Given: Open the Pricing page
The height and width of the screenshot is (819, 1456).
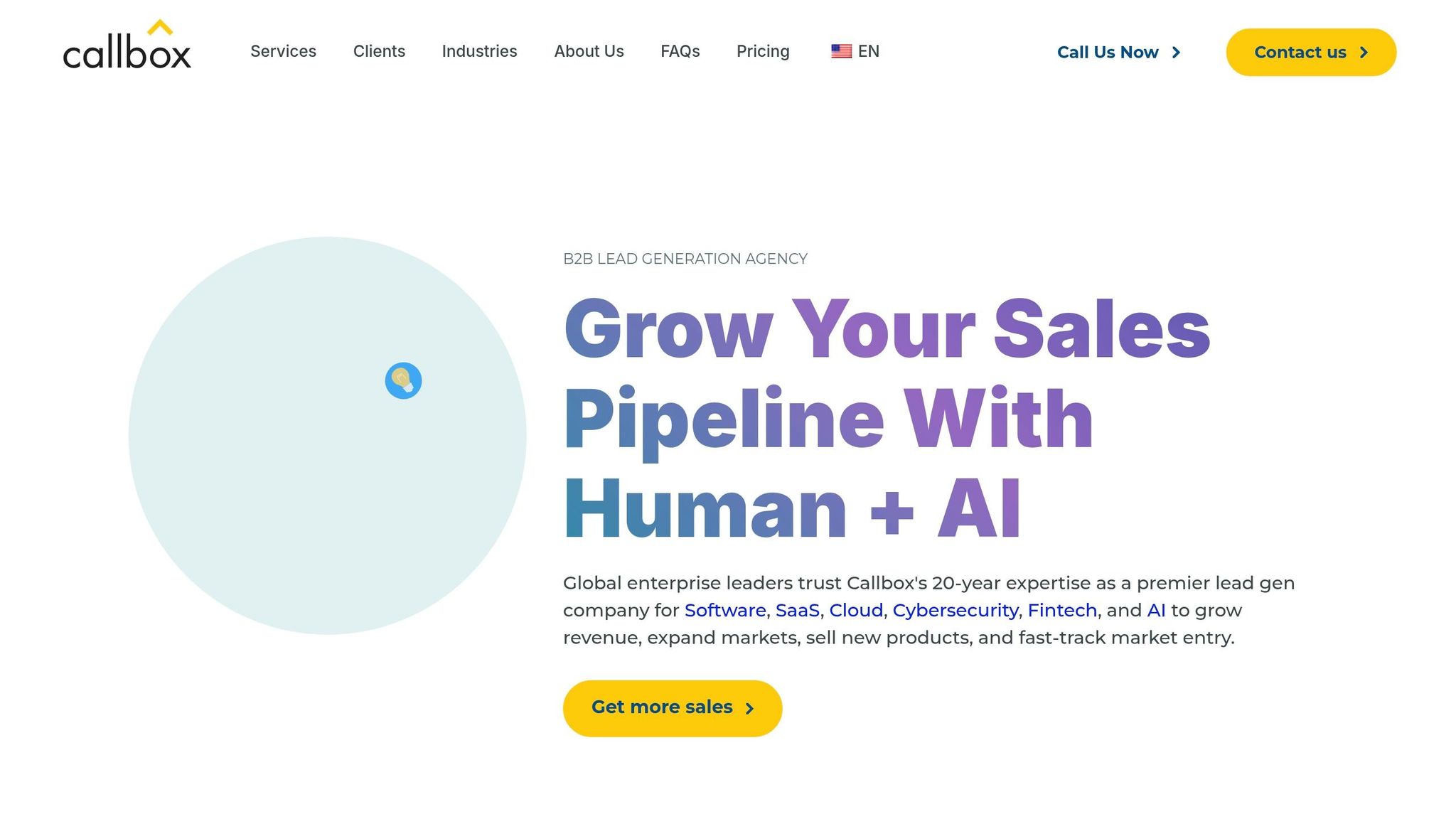Looking at the screenshot, I should pyautogui.click(x=763, y=51).
